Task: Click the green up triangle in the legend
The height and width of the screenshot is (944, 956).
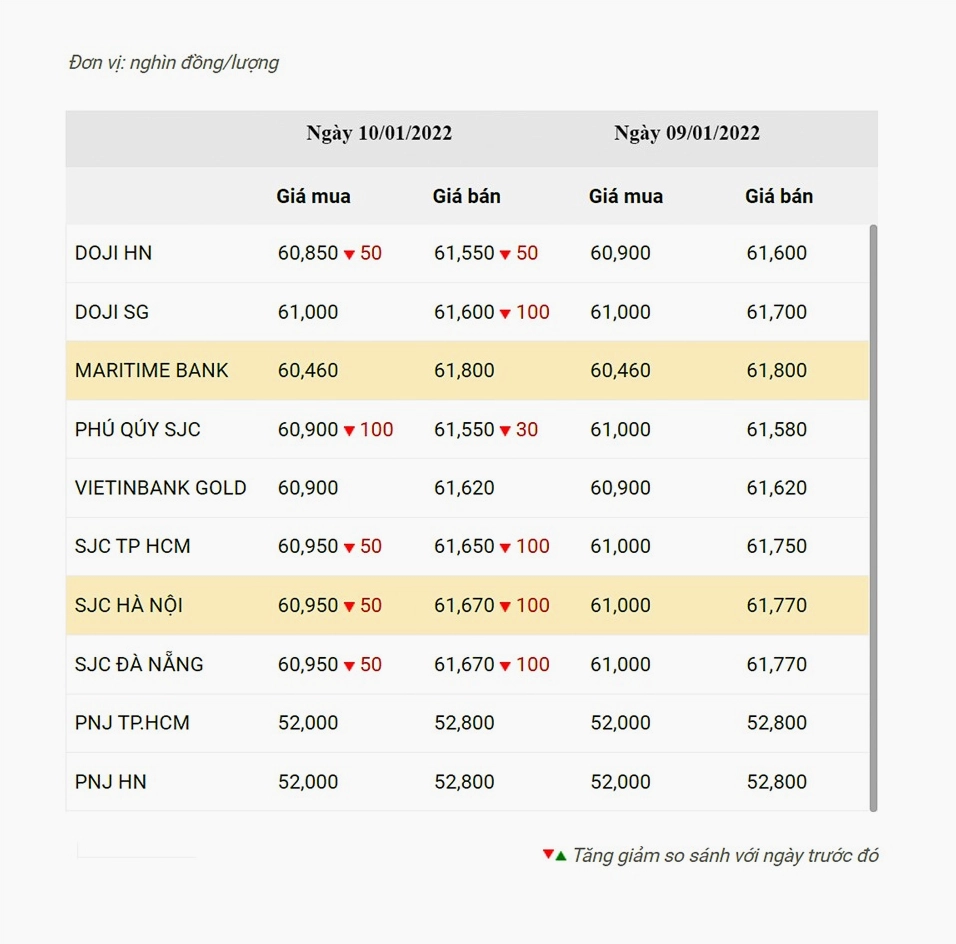Action: pyautogui.click(x=561, y=856)
